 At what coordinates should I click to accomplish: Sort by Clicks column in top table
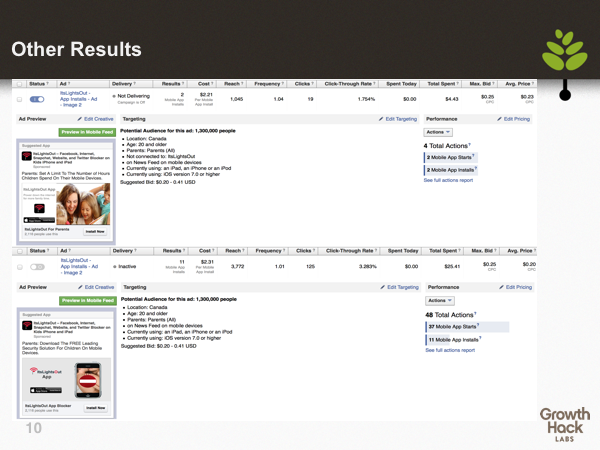coord(304,84)
